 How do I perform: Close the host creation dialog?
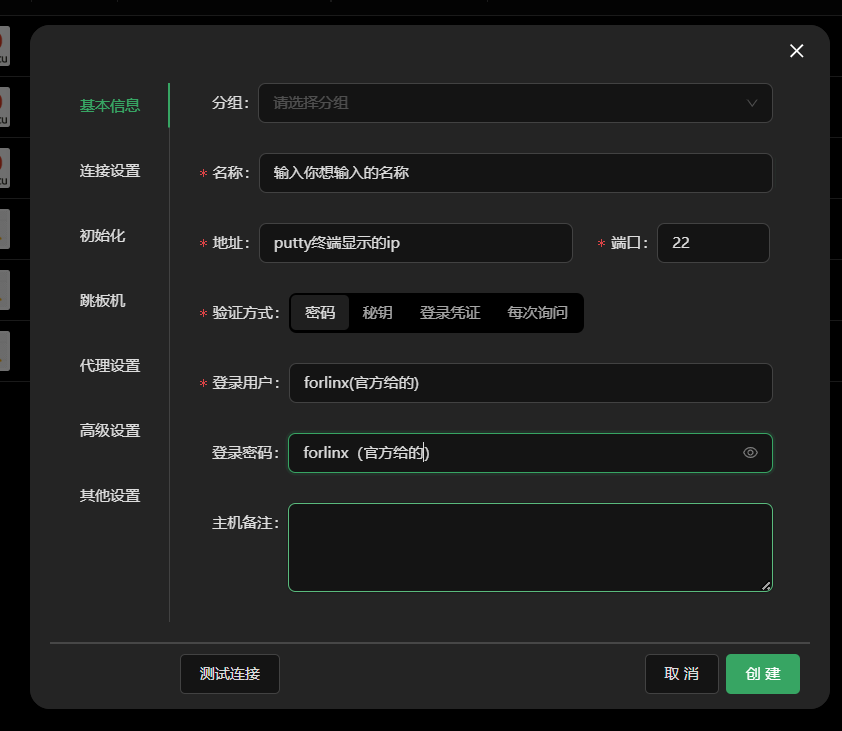(796, 51)
